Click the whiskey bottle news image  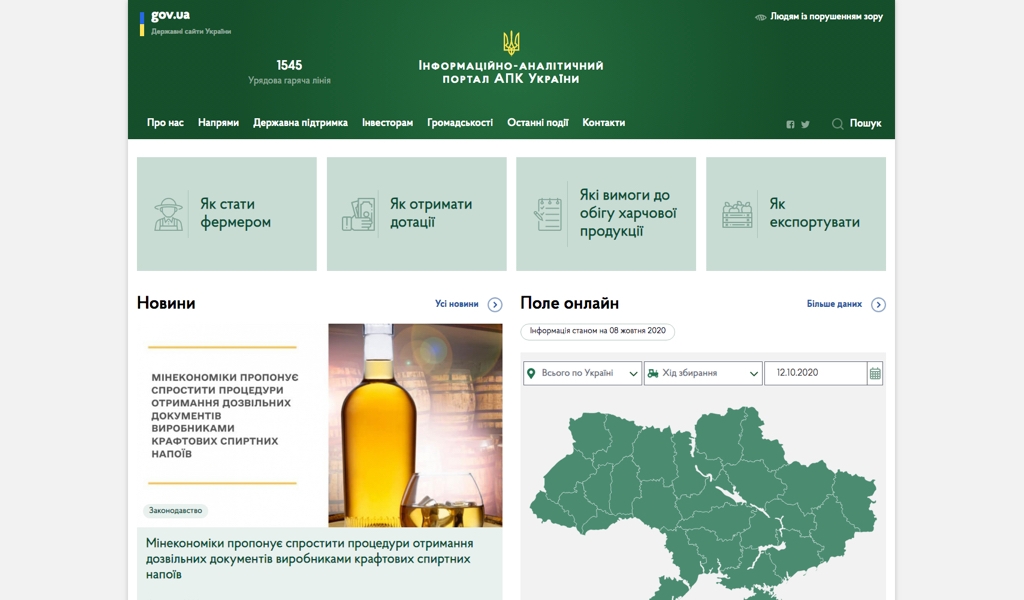[415, 425]
